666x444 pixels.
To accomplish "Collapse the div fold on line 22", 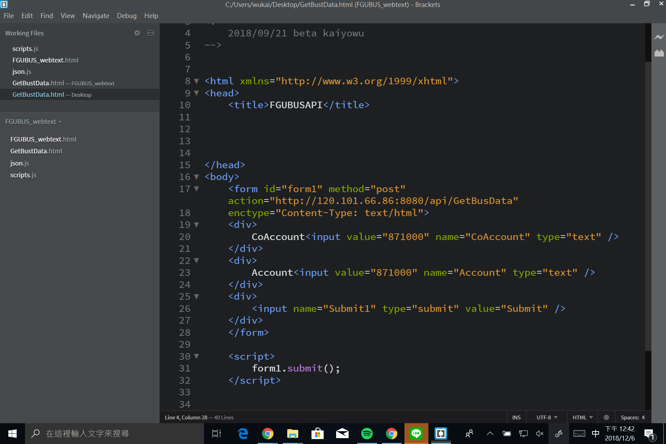I will (x=196, y=260).
